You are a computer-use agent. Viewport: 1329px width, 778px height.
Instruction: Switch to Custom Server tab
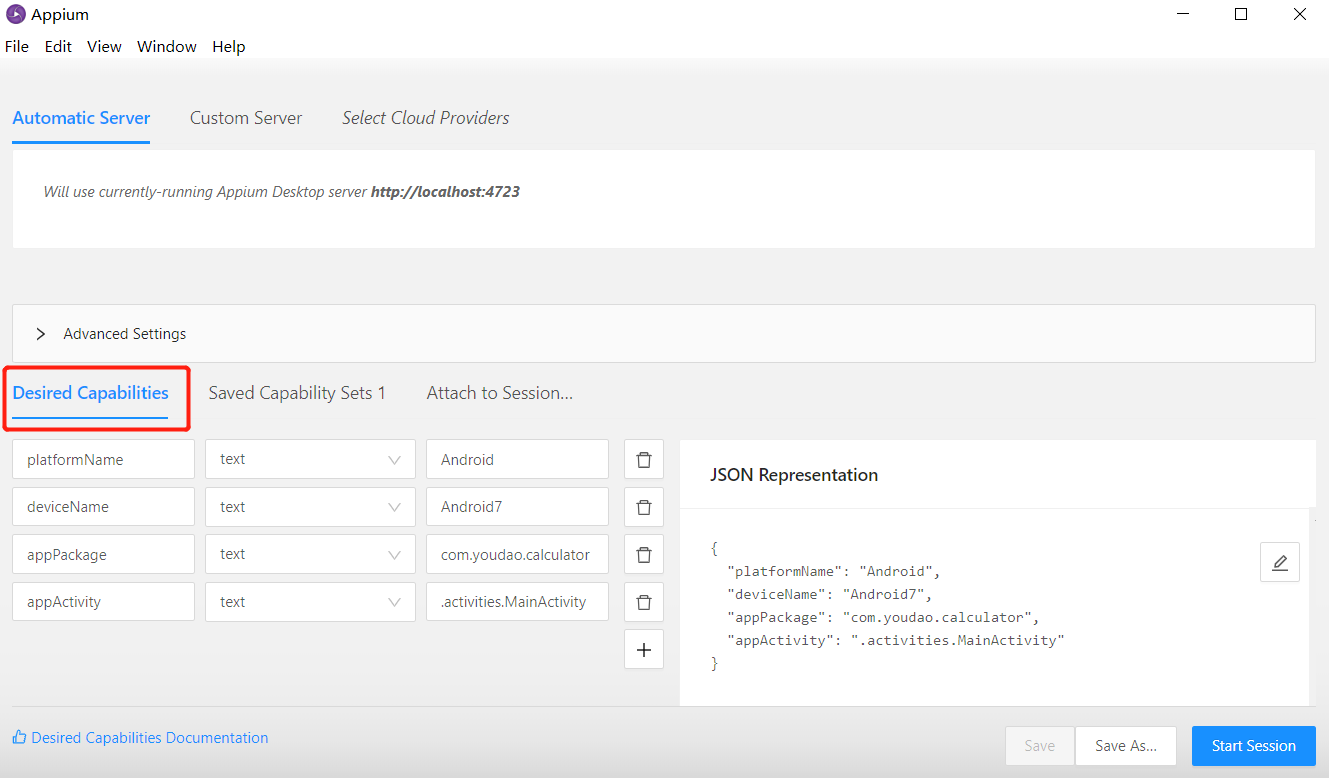coord(246,118)
